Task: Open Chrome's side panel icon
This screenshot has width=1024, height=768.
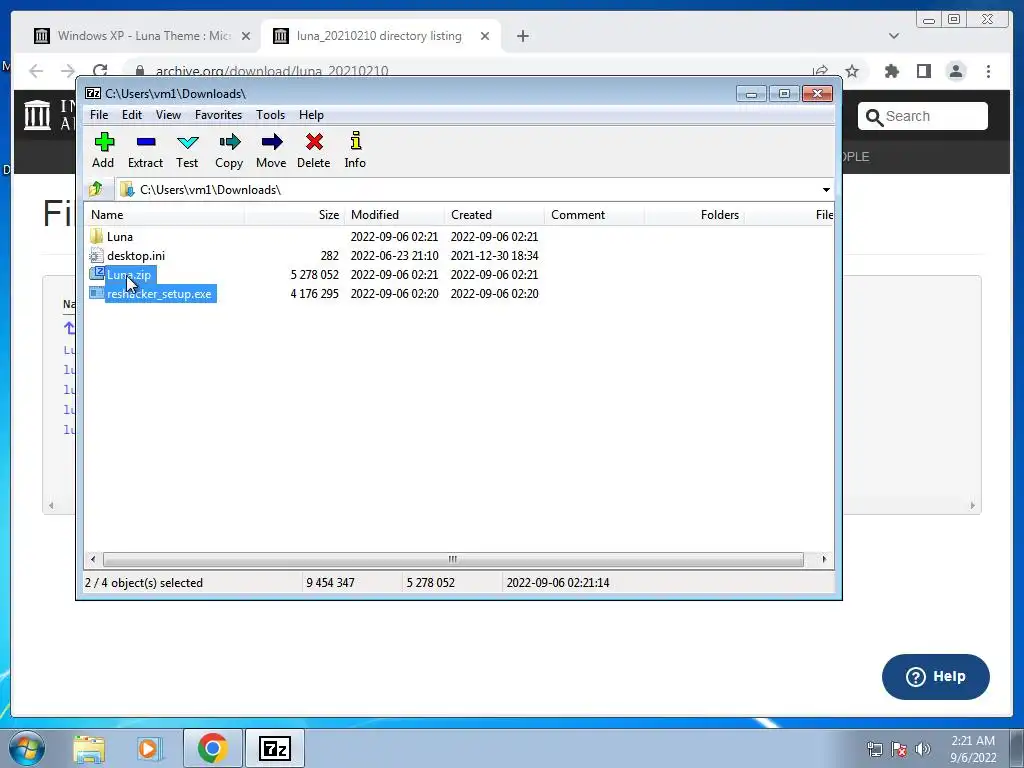Action: click(x=923, y=71)
